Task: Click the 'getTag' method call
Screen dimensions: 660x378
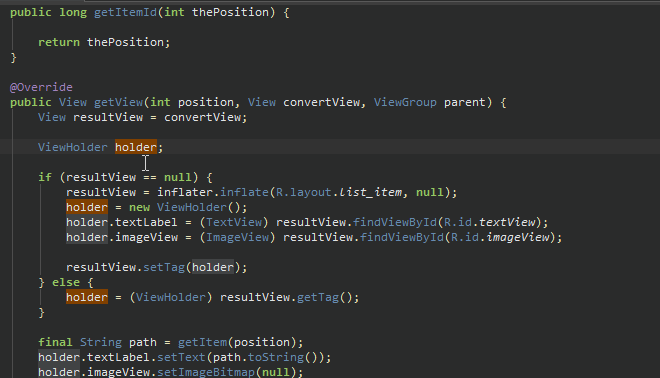Action: pos(318,298)
